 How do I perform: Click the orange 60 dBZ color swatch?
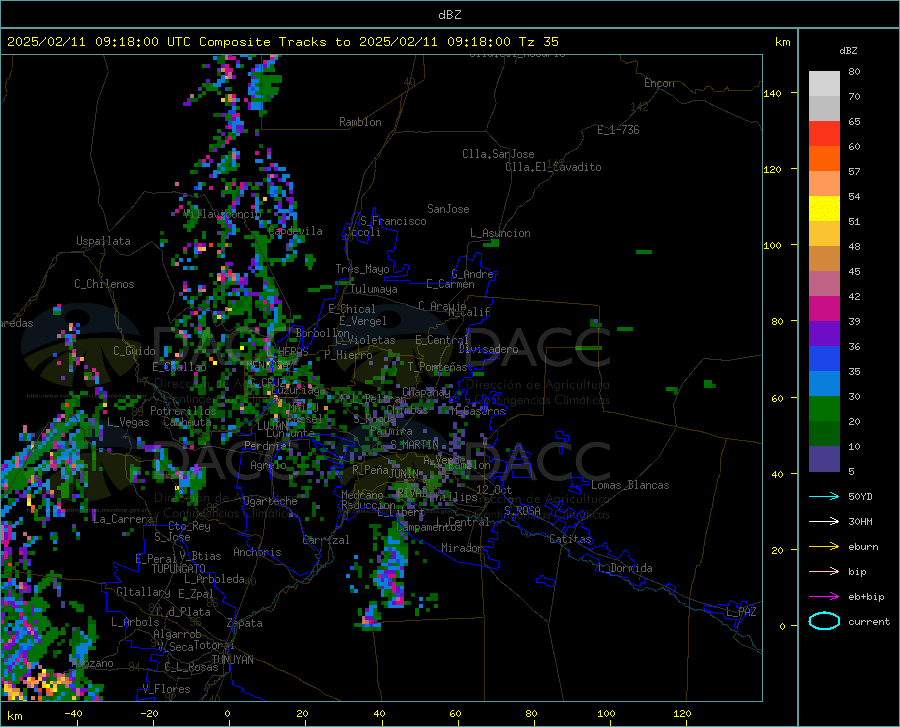824,158
